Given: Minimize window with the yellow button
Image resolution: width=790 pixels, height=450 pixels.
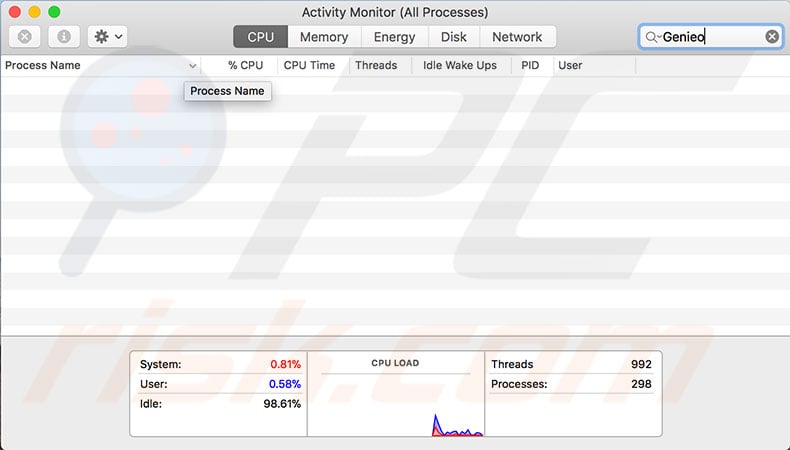Looking at the screenshot, I should pos(34,12).
